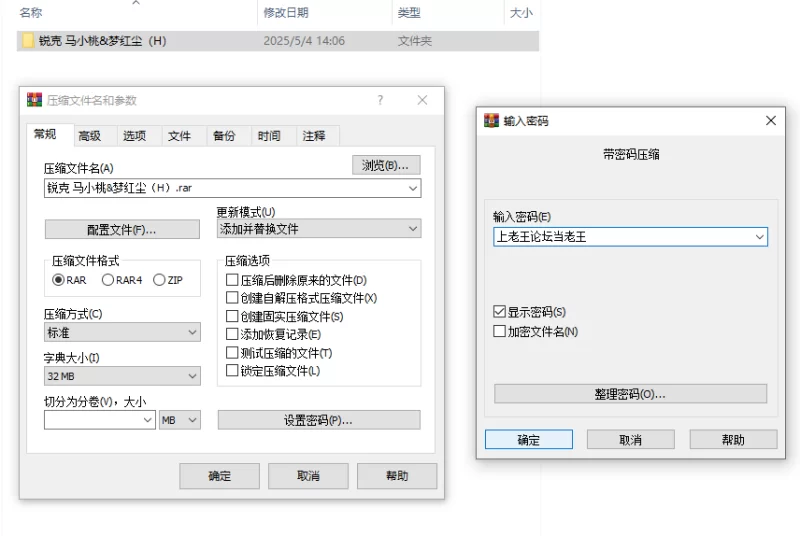Image resolution: width=800 pixels, height=536 pixels.
Task: Click the WinRAR icon in archive dialog title bar
Action: coord(34,100)
